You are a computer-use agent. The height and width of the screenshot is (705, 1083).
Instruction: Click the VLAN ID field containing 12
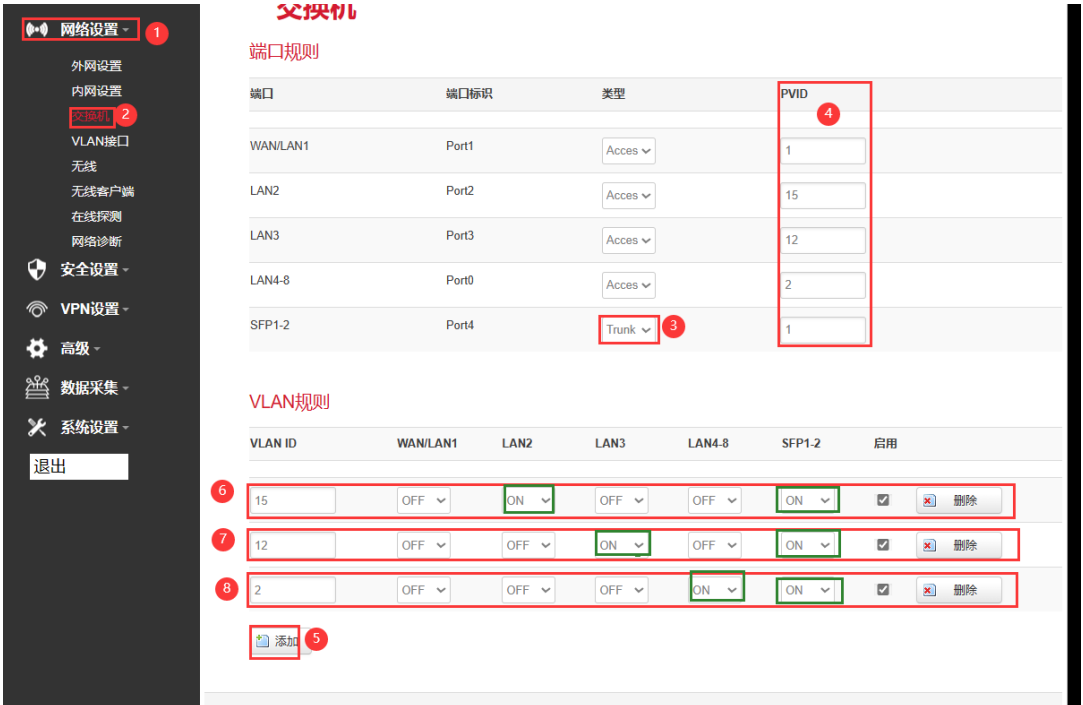point(292,546)
